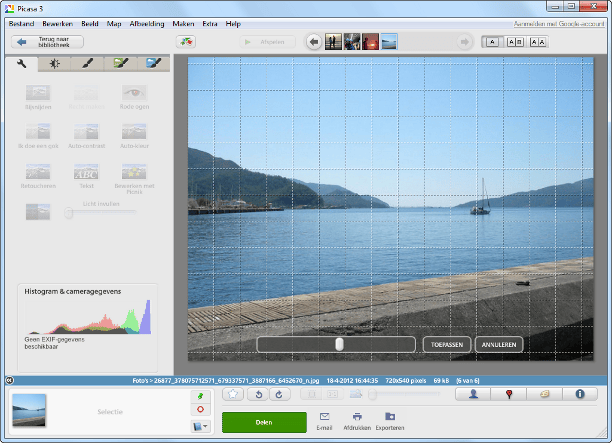The width and height of the screenshot is (612, 443).
Task: Click the I'm Feeling Lucky toolbar icon
Action: [186, 42]
